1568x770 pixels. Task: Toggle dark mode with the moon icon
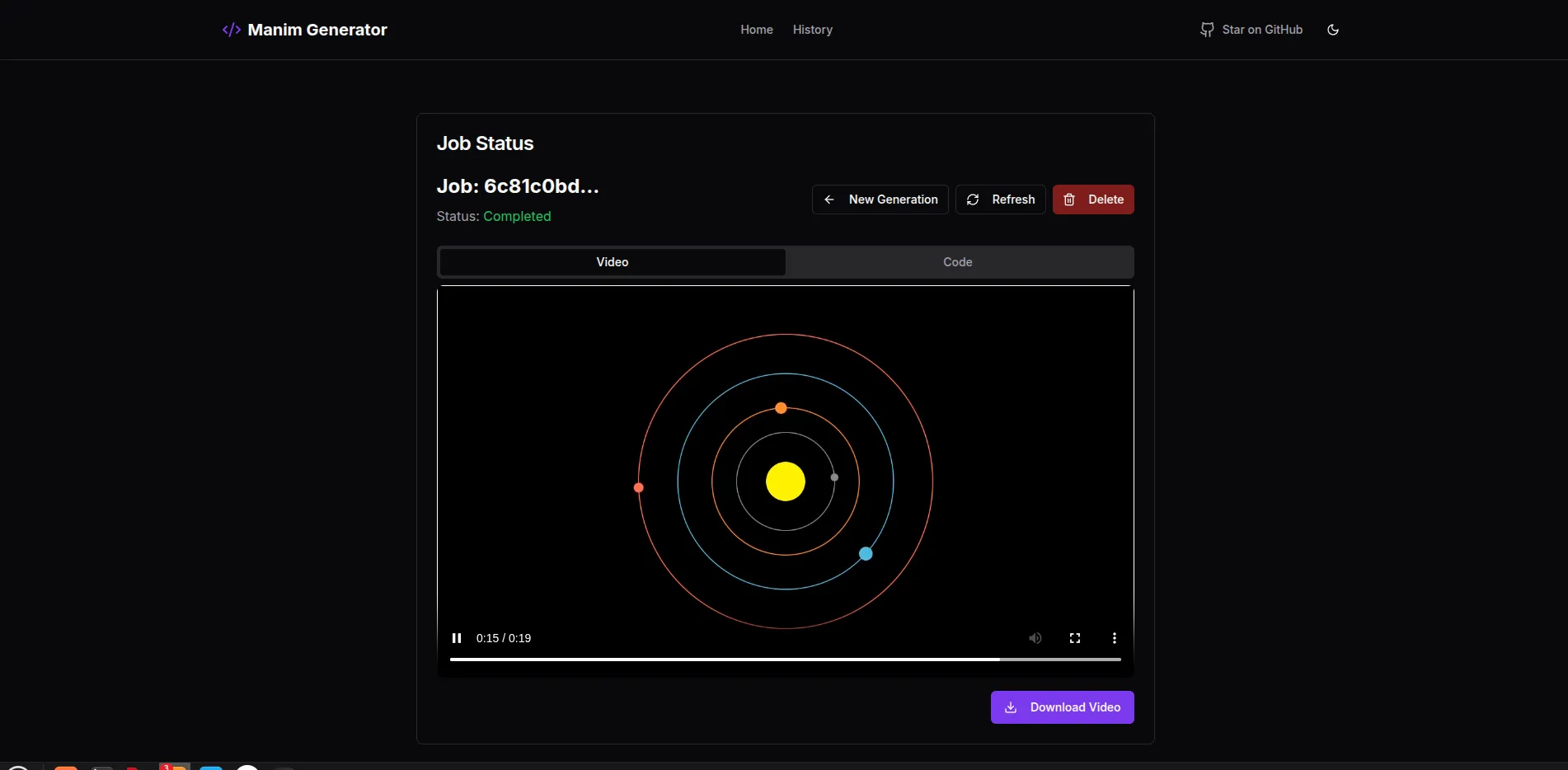[1333, 30]
